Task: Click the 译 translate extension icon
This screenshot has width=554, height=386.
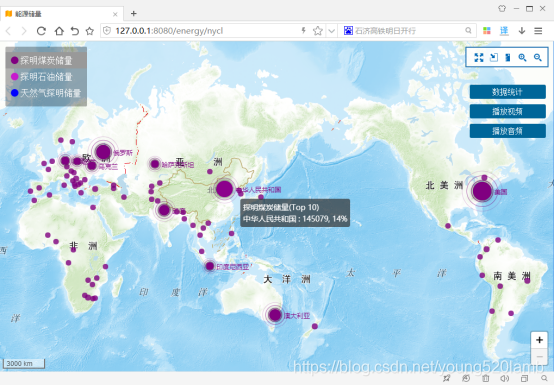Action: 504,31
